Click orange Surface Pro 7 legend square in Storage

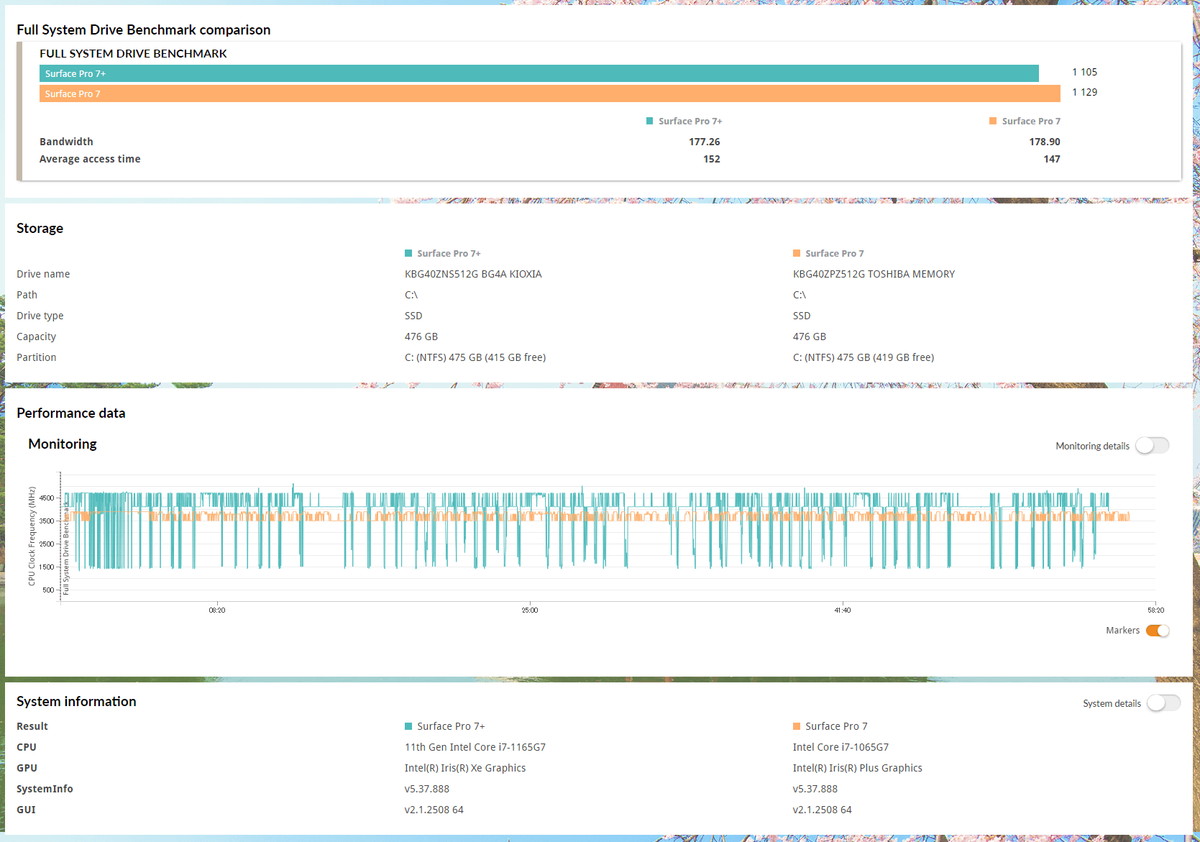(x=796, y=254)
